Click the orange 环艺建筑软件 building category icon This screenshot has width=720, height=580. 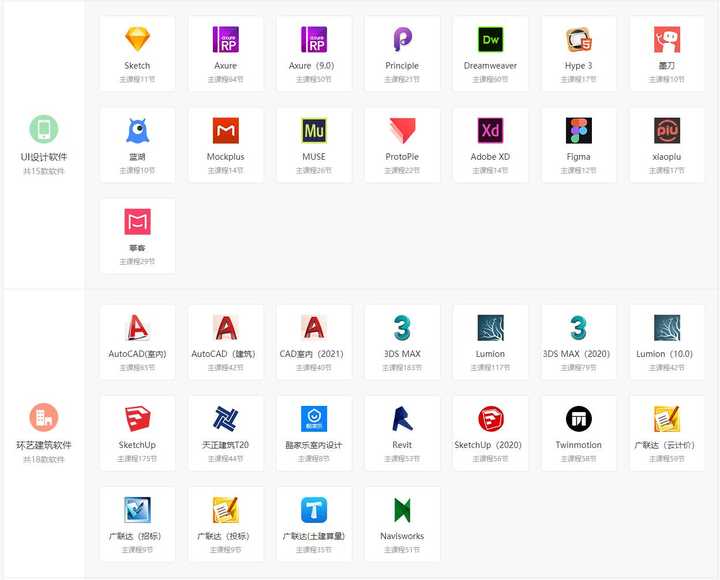click(x=44, y=417)
